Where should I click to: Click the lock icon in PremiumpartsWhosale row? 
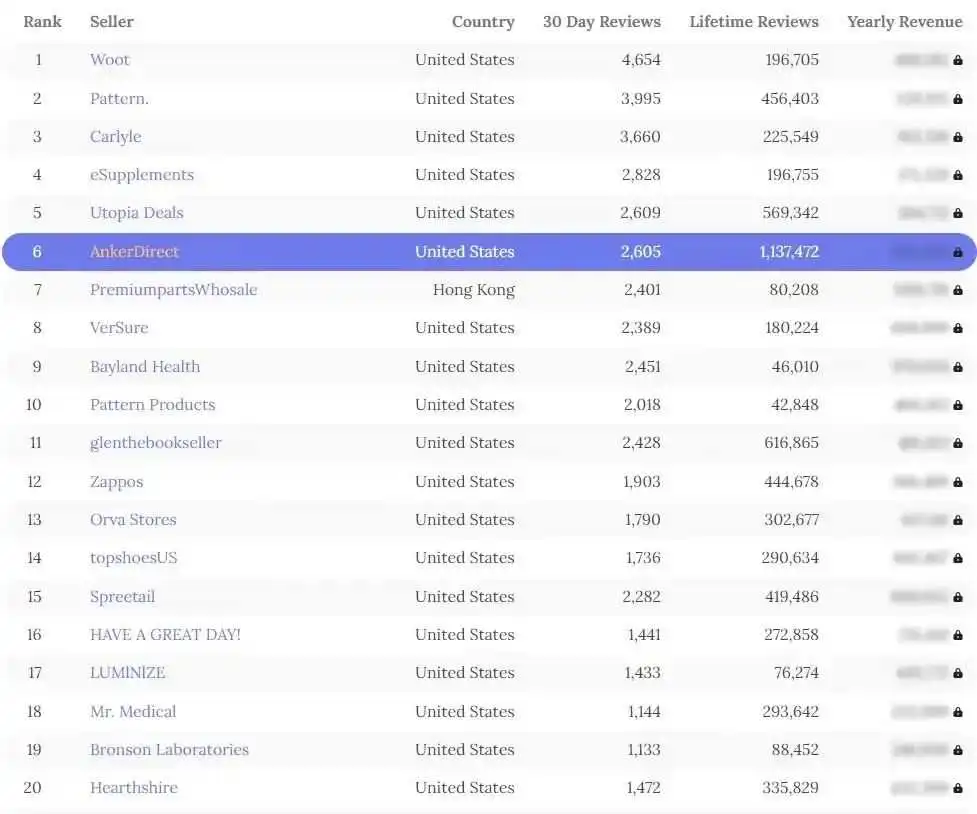[x=958, y=290]
